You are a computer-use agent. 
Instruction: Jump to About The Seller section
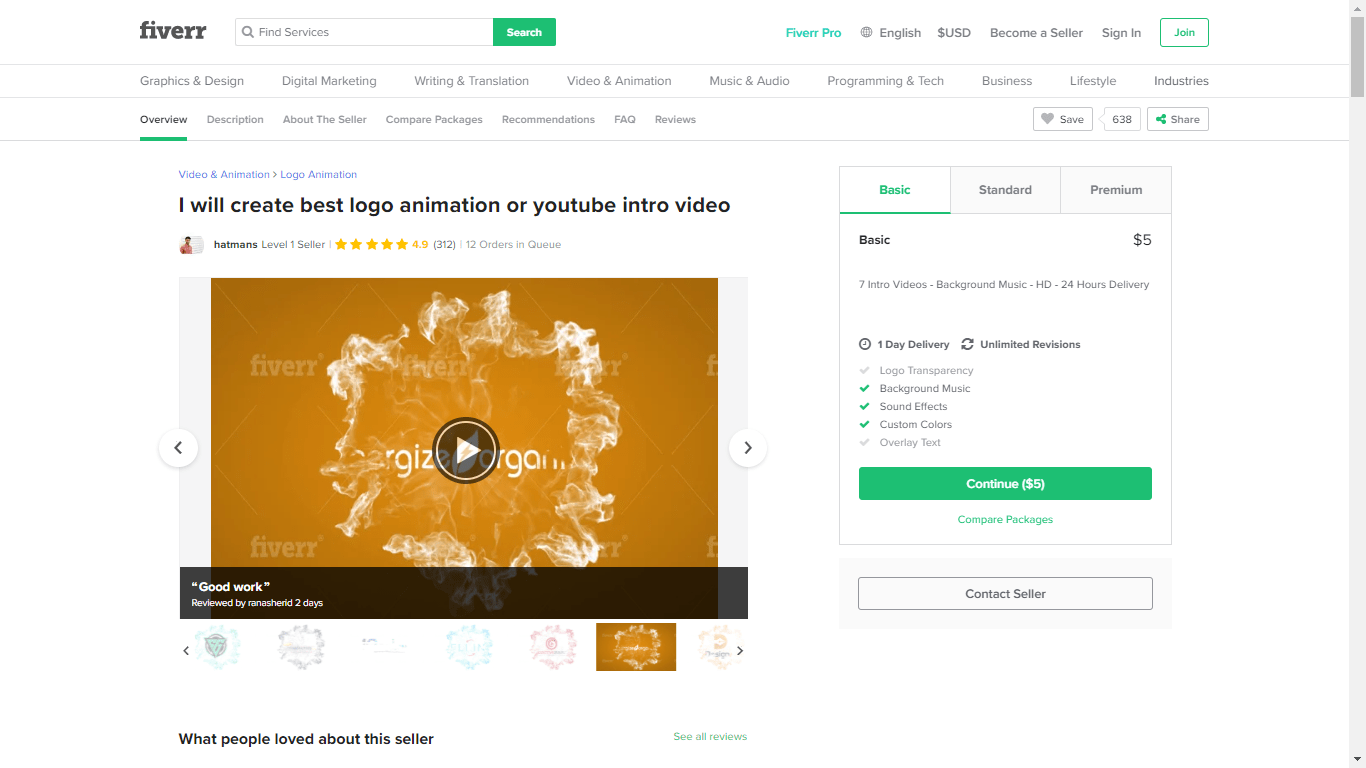point(325,119)
